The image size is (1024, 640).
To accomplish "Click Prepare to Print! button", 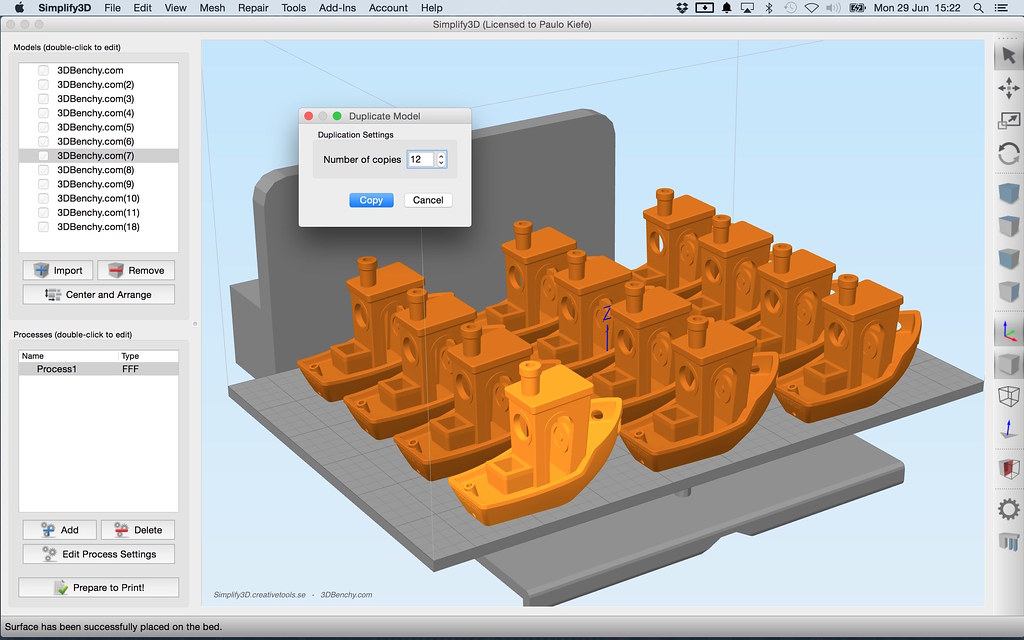I will (x=99, y=587).
